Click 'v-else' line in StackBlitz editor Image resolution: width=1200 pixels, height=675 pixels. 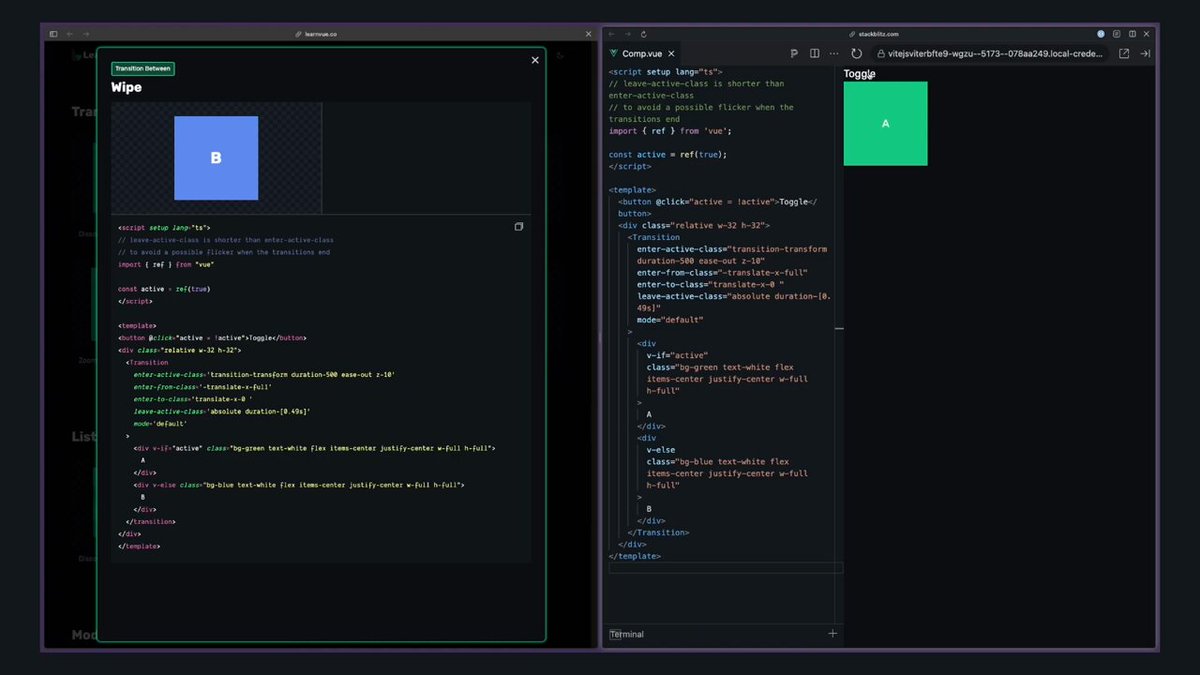coord(661,450)
